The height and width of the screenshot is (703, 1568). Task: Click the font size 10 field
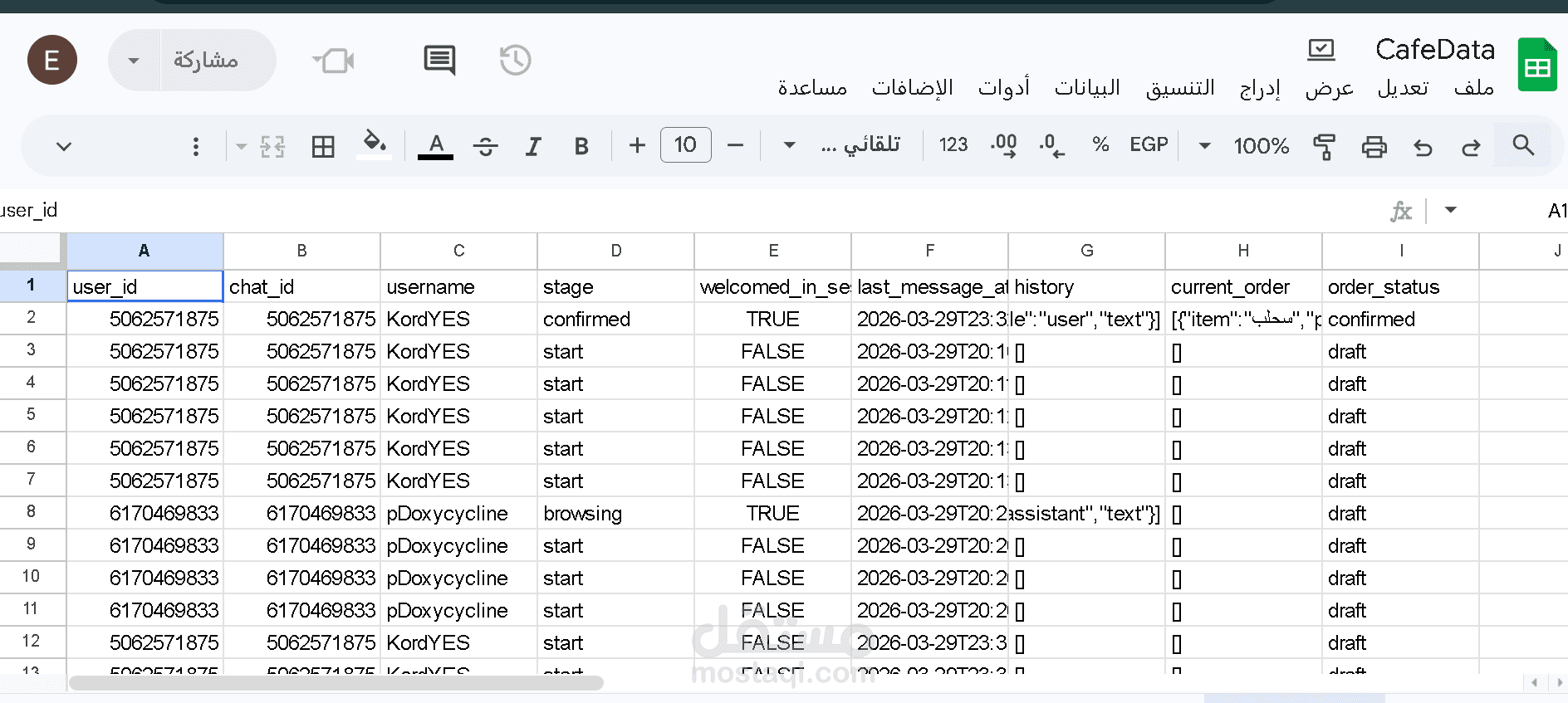pos(685,145)
